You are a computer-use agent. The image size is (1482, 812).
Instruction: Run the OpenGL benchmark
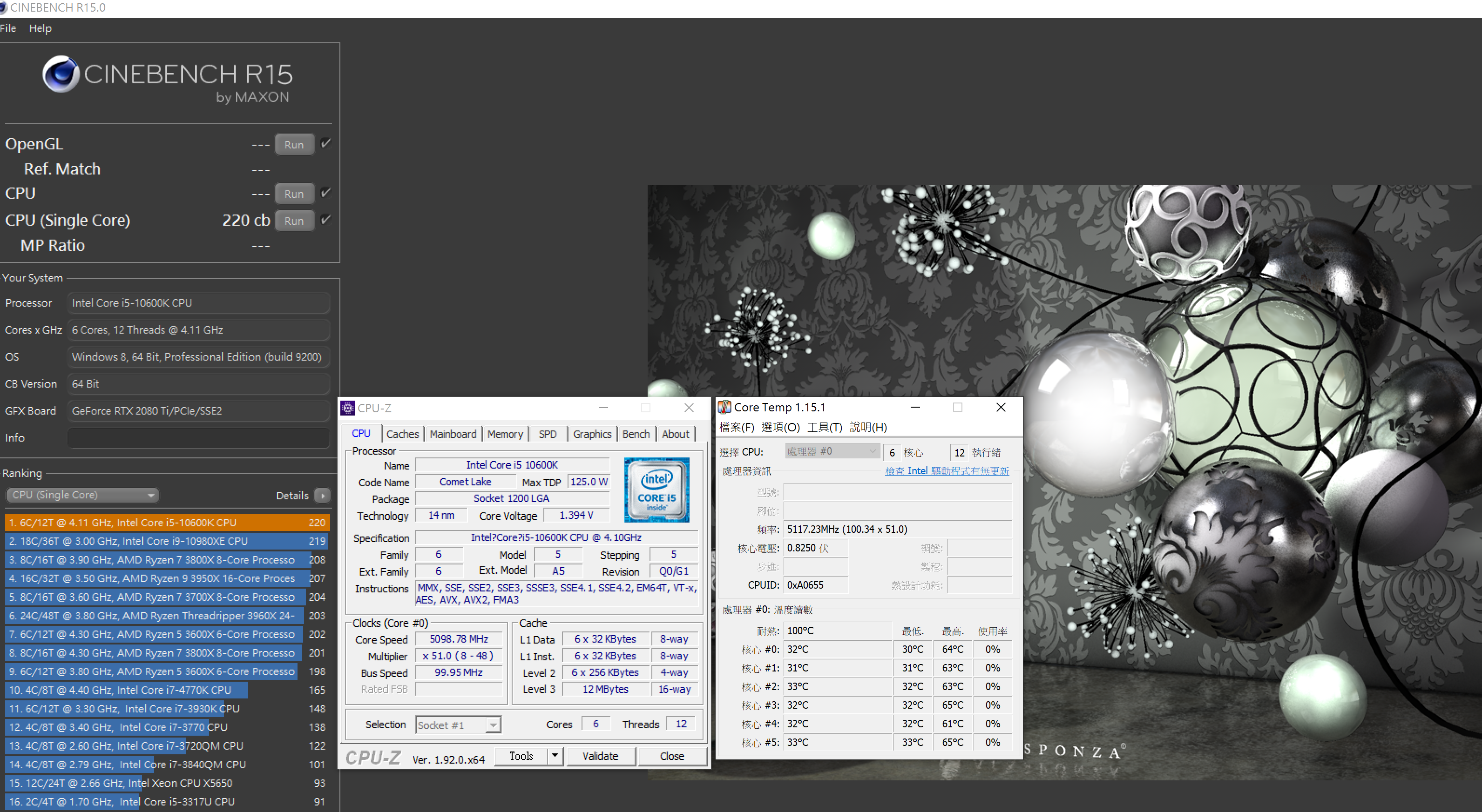point(294,144)
